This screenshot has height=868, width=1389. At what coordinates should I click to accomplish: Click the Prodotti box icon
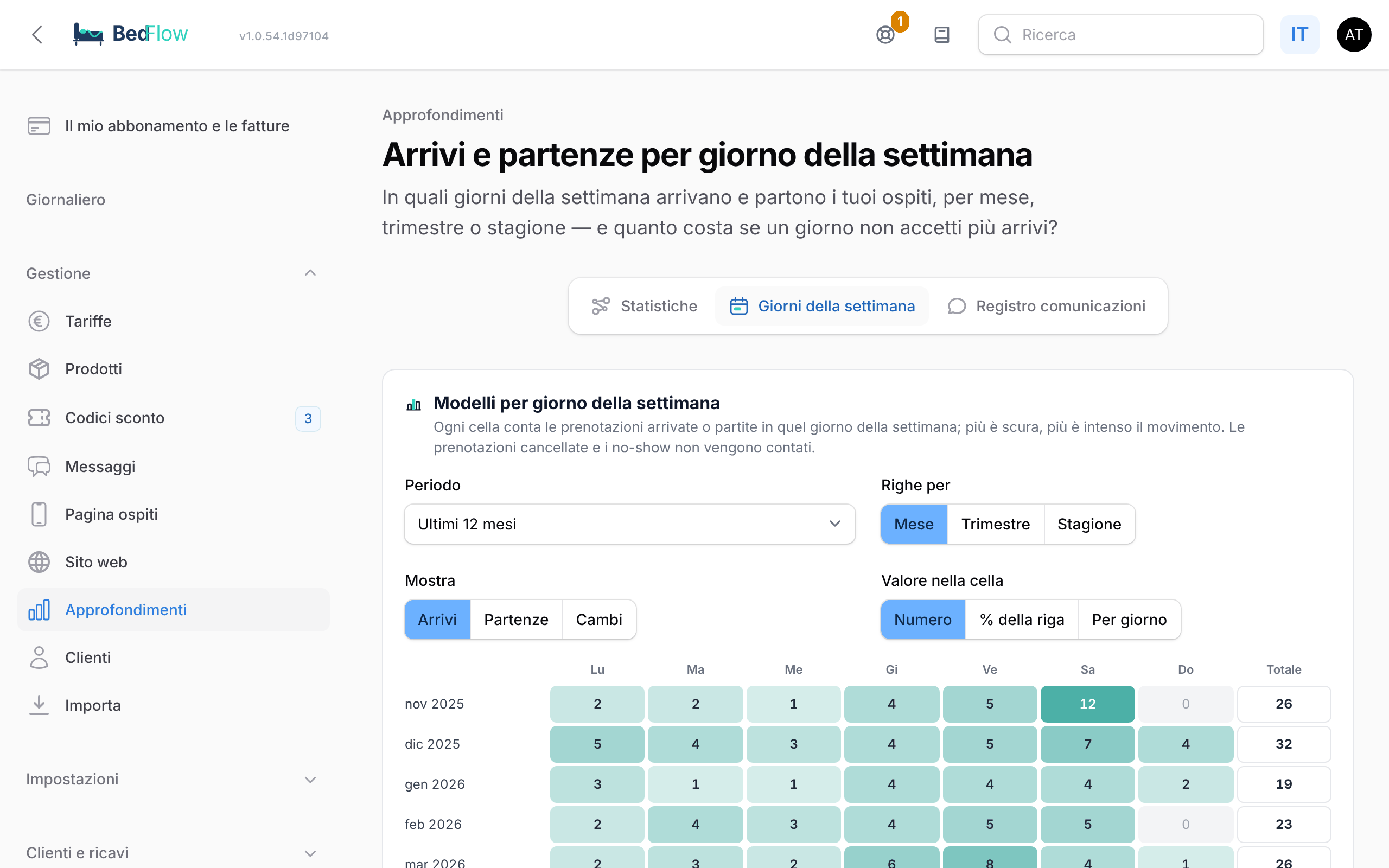(x=39, y=368)
